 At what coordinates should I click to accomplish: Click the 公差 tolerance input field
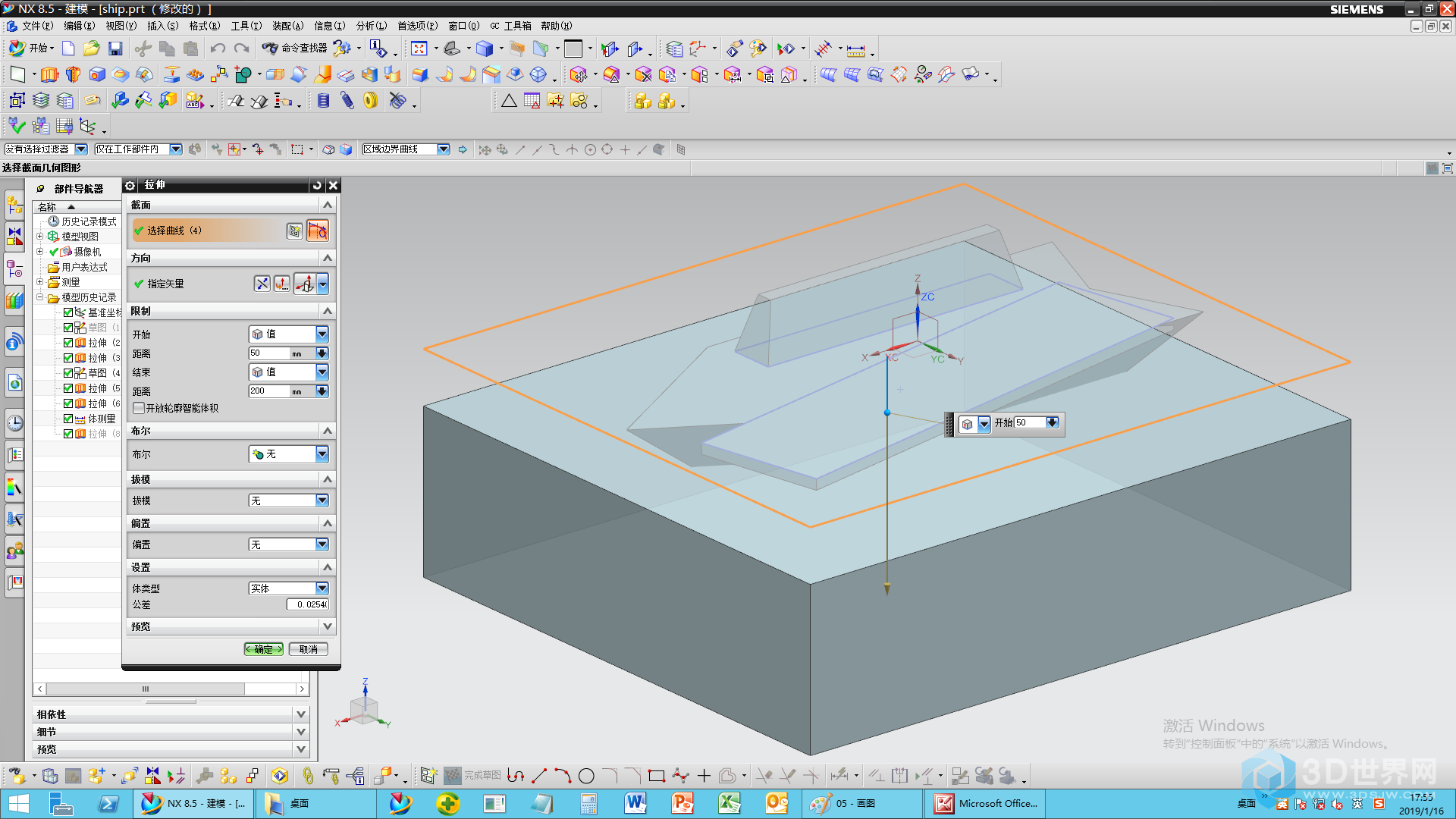point(307,604)
